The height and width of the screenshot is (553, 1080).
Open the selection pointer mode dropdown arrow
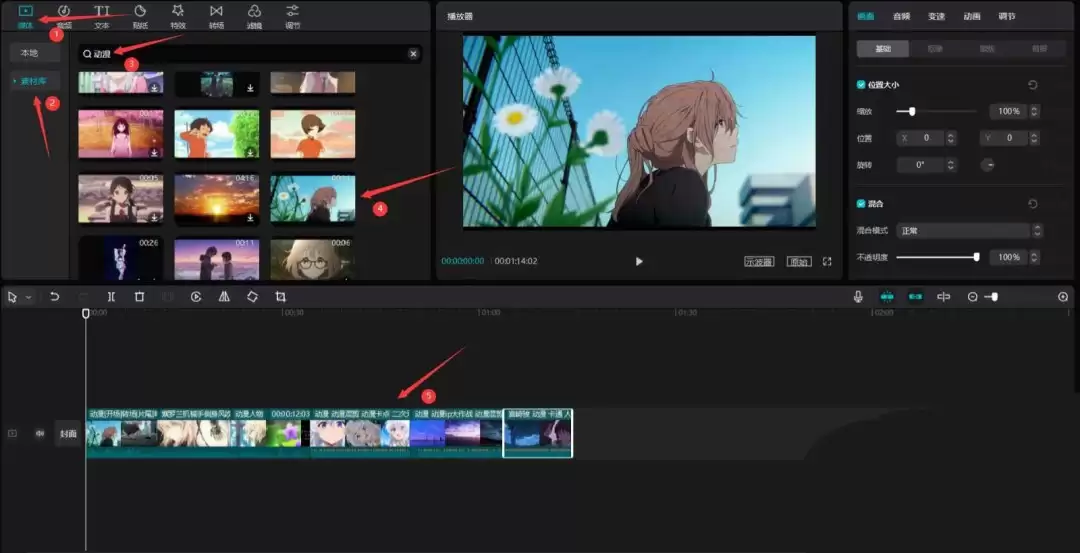pos(28,298)
